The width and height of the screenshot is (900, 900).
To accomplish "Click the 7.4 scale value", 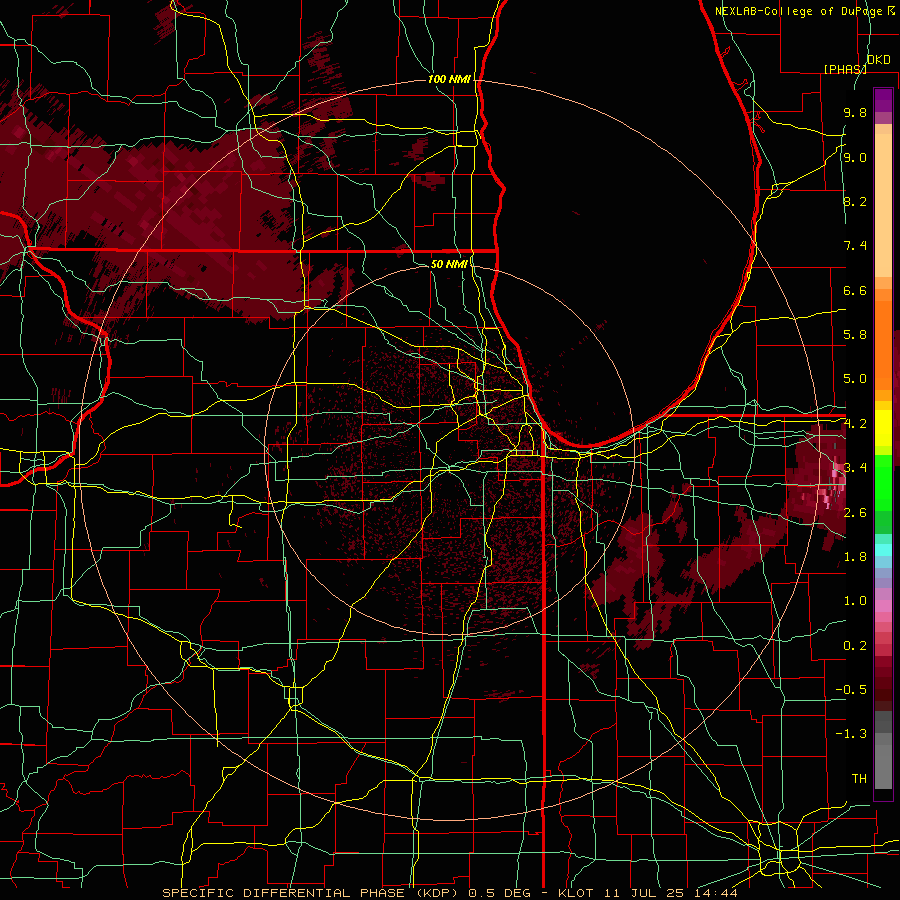I will 855,246.
